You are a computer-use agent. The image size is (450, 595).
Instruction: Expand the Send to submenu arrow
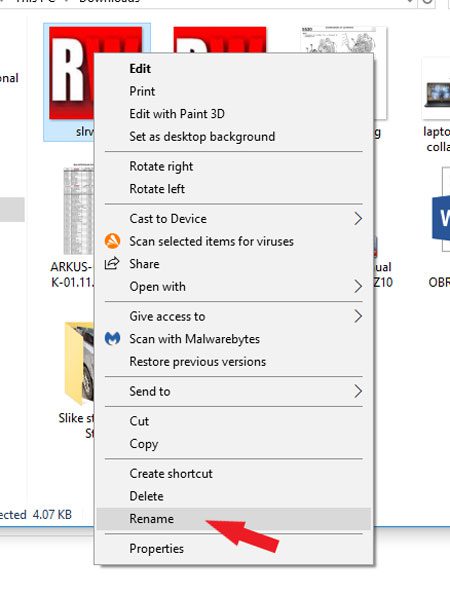[x=358, y=391]
